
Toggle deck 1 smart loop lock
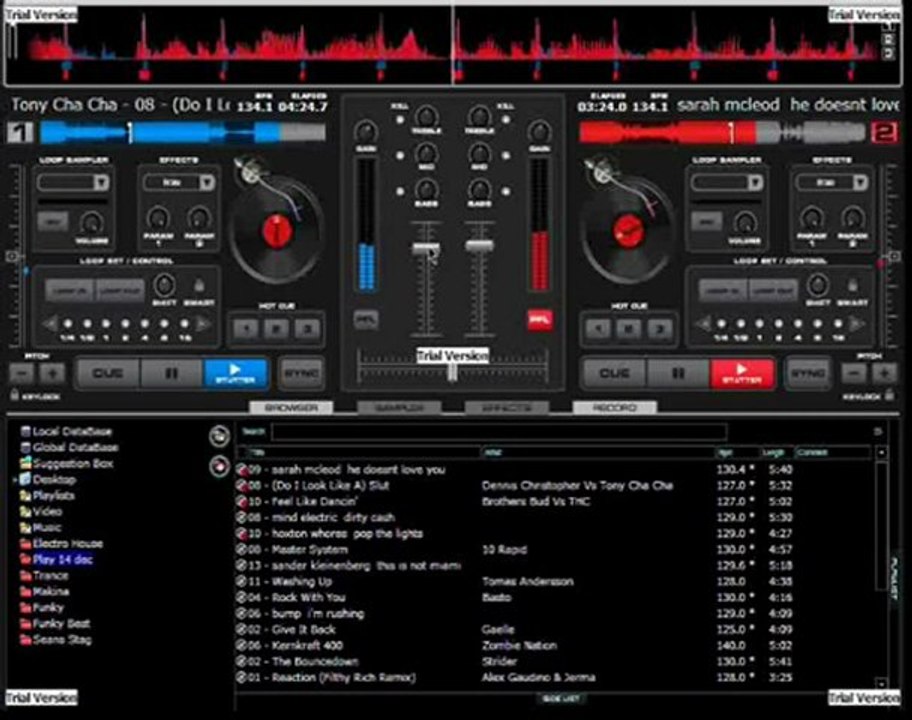(x=199, y=286)
